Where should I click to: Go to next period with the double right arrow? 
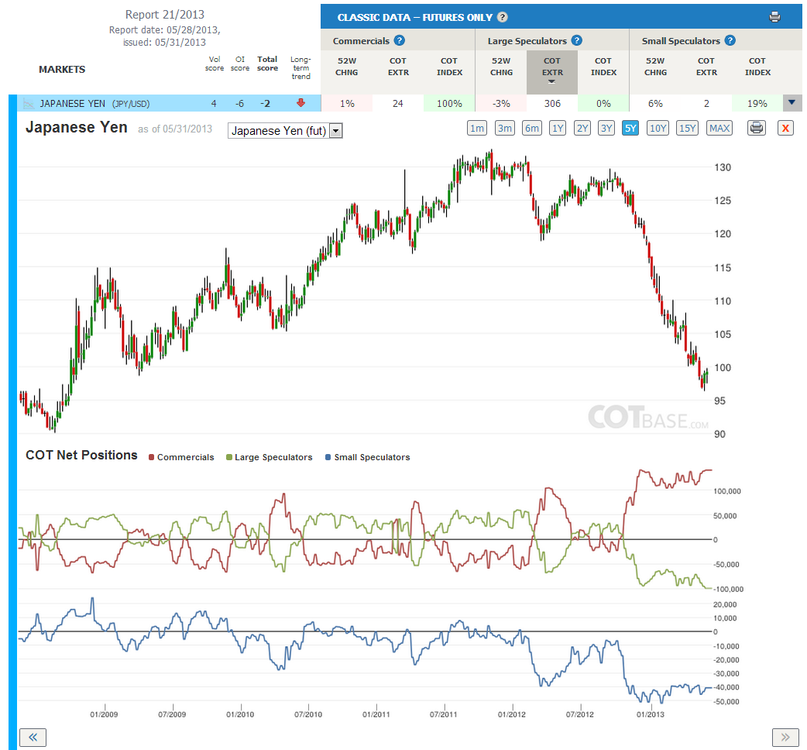[x=785, y=737]
